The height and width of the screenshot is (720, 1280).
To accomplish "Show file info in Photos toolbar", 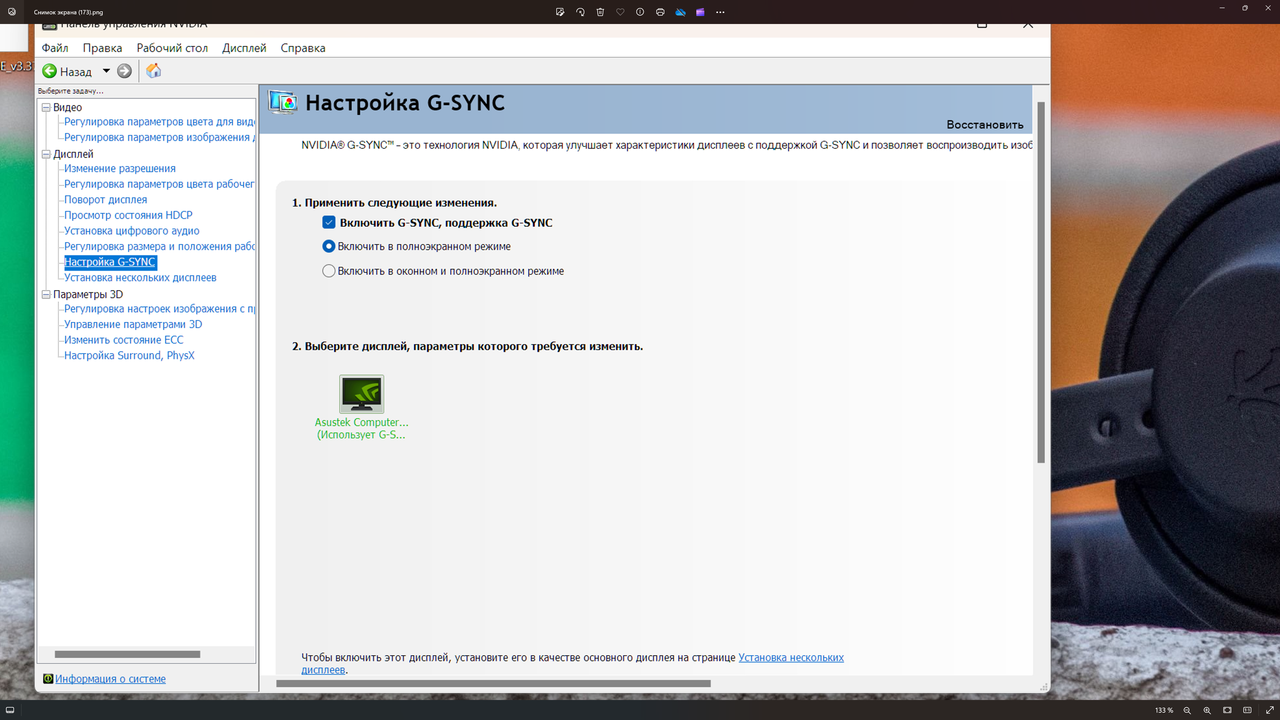I will point(640,11).
